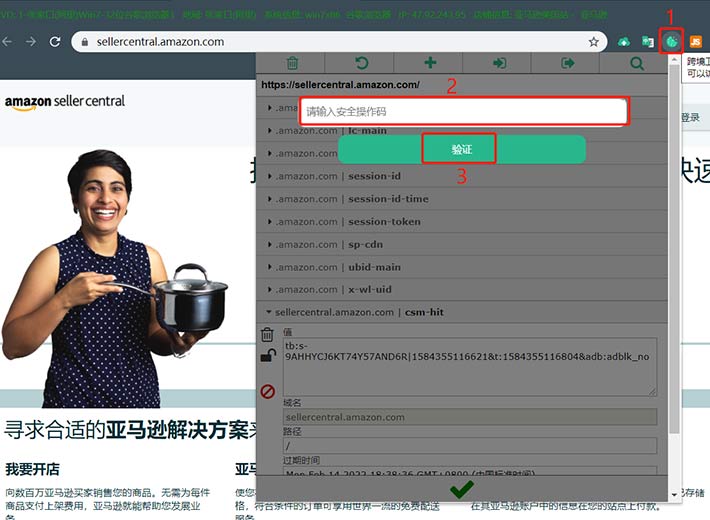Expand the session-id-time cookie row

tap(462, 198)
